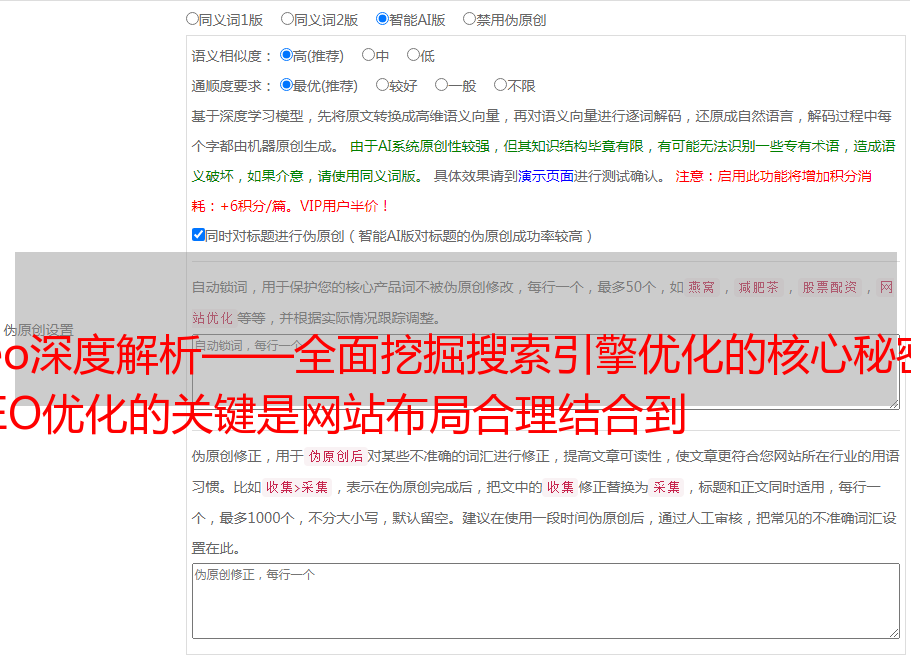Click the 股票配资 example keyword
Viewport: 911px width, 658px height.
pyautogui.click(x=830, y=287)
